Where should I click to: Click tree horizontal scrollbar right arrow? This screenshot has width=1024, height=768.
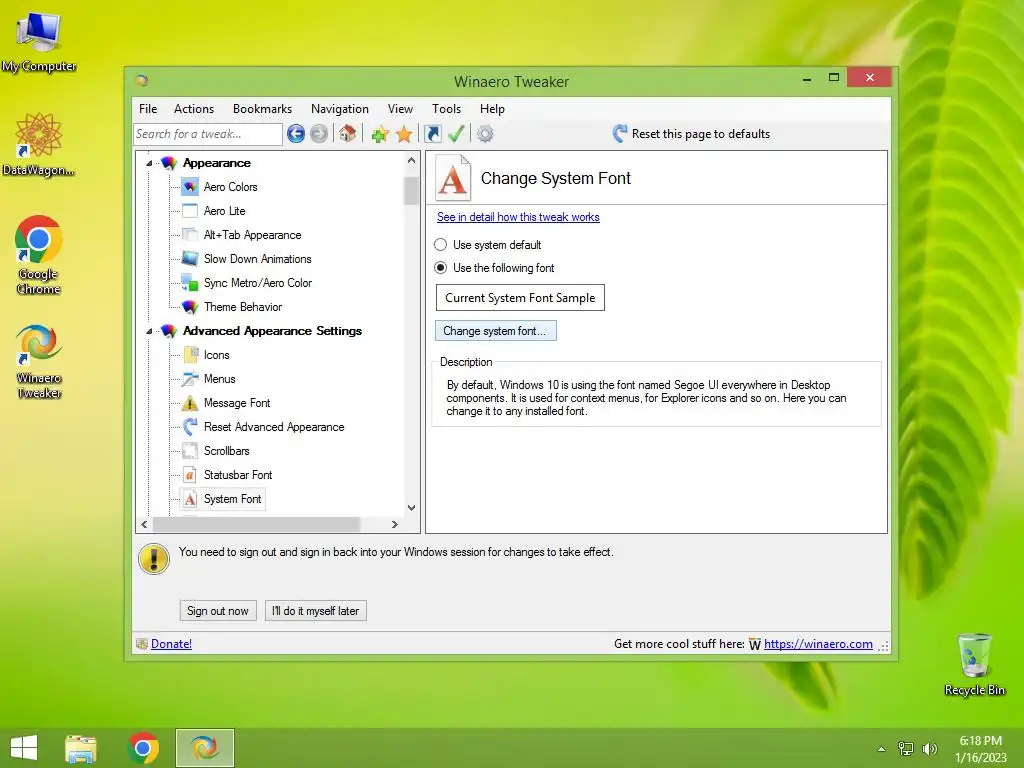click(394, 524)
